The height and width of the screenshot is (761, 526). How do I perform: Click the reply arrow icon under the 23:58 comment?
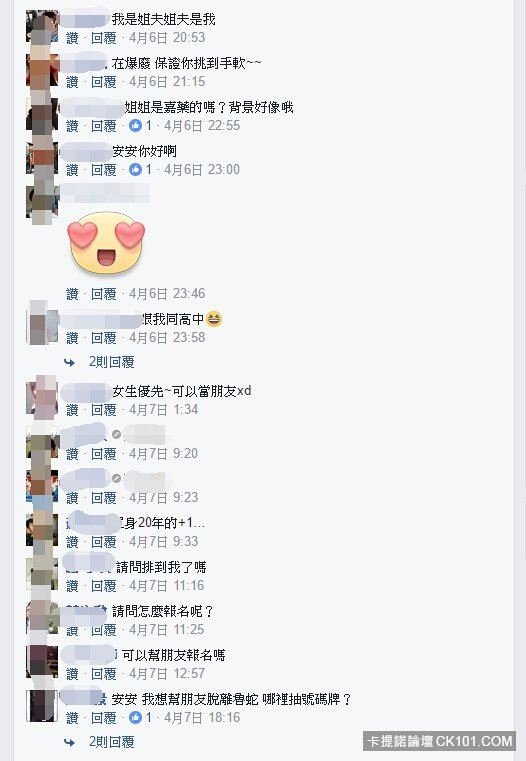point(69,362)
